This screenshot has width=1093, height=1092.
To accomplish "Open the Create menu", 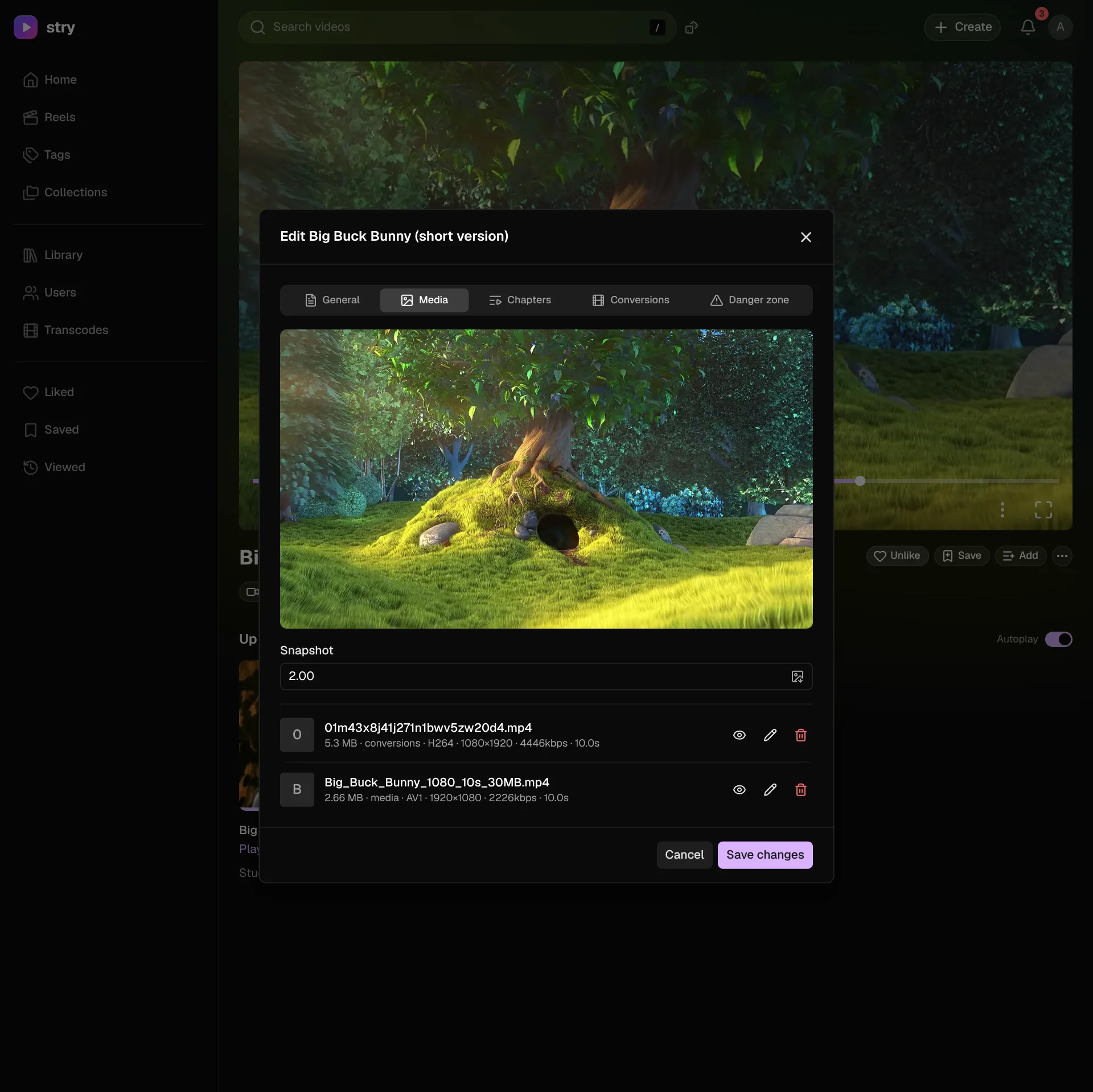I will click(x=962, y=27).
